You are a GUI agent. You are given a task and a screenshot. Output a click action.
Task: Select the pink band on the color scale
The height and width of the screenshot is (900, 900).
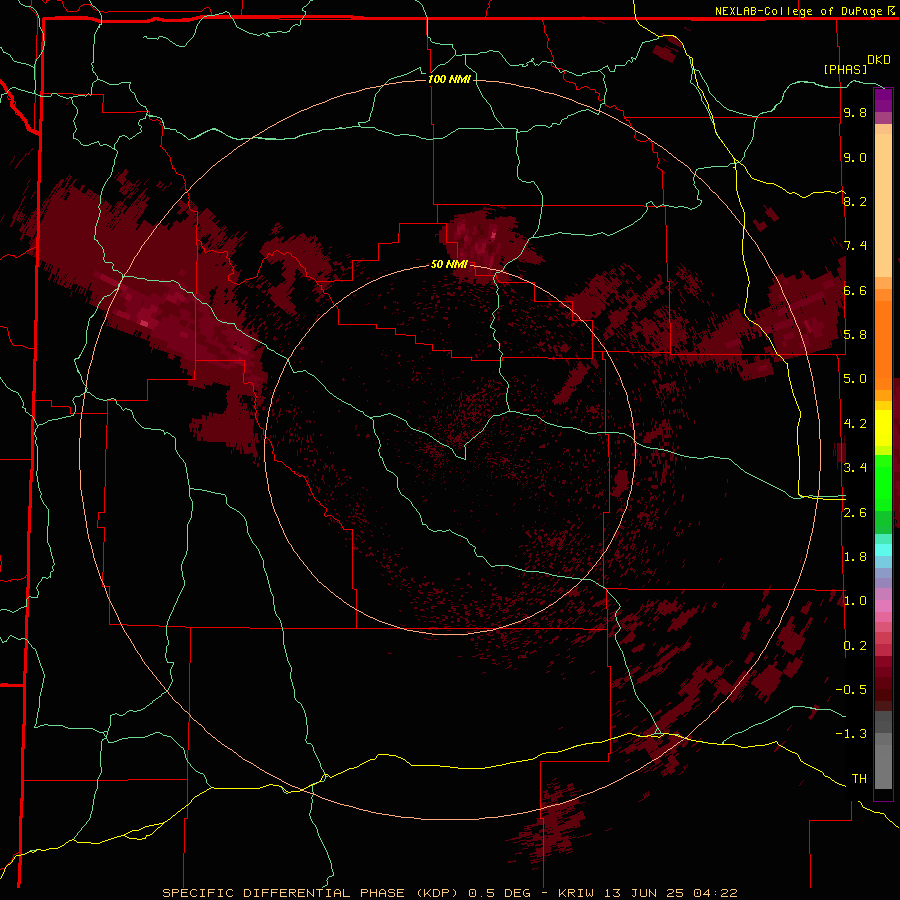point(883,606)
